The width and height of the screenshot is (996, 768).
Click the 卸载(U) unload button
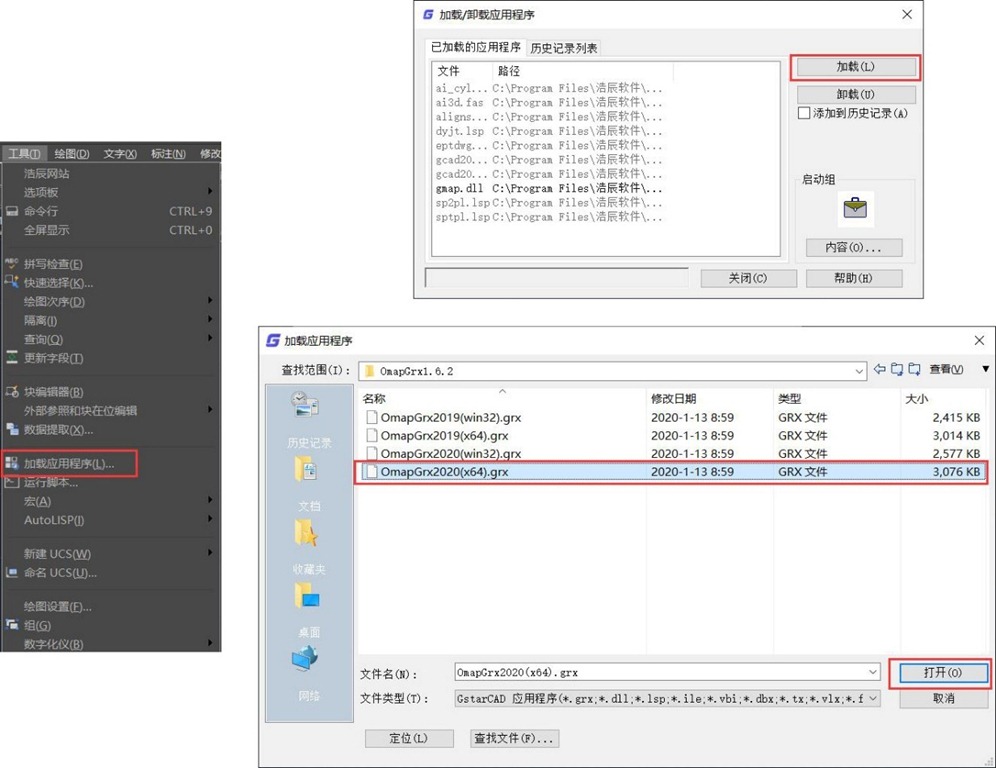(855, 95)
